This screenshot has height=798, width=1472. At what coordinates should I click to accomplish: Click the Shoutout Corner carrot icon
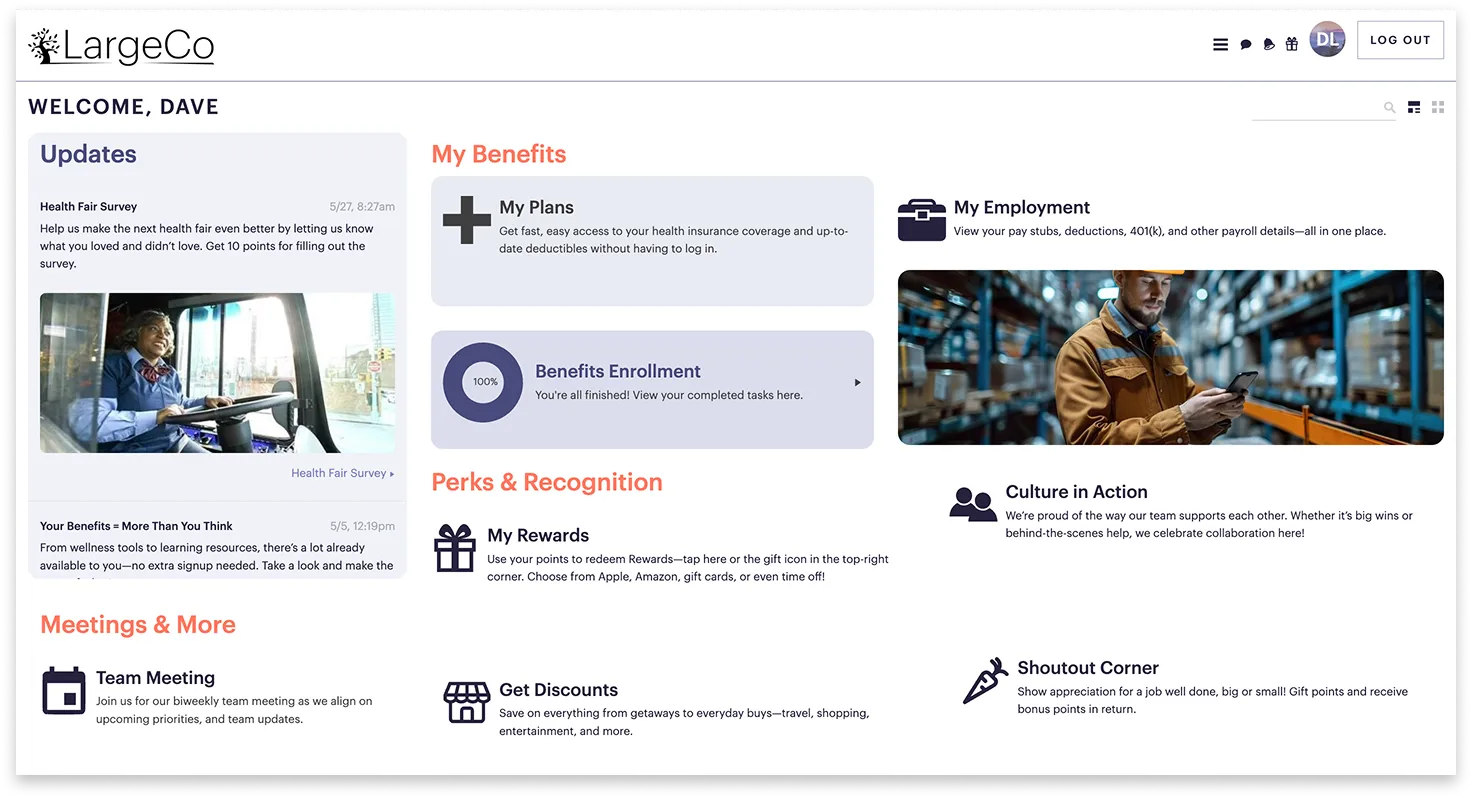pos(985,681)
